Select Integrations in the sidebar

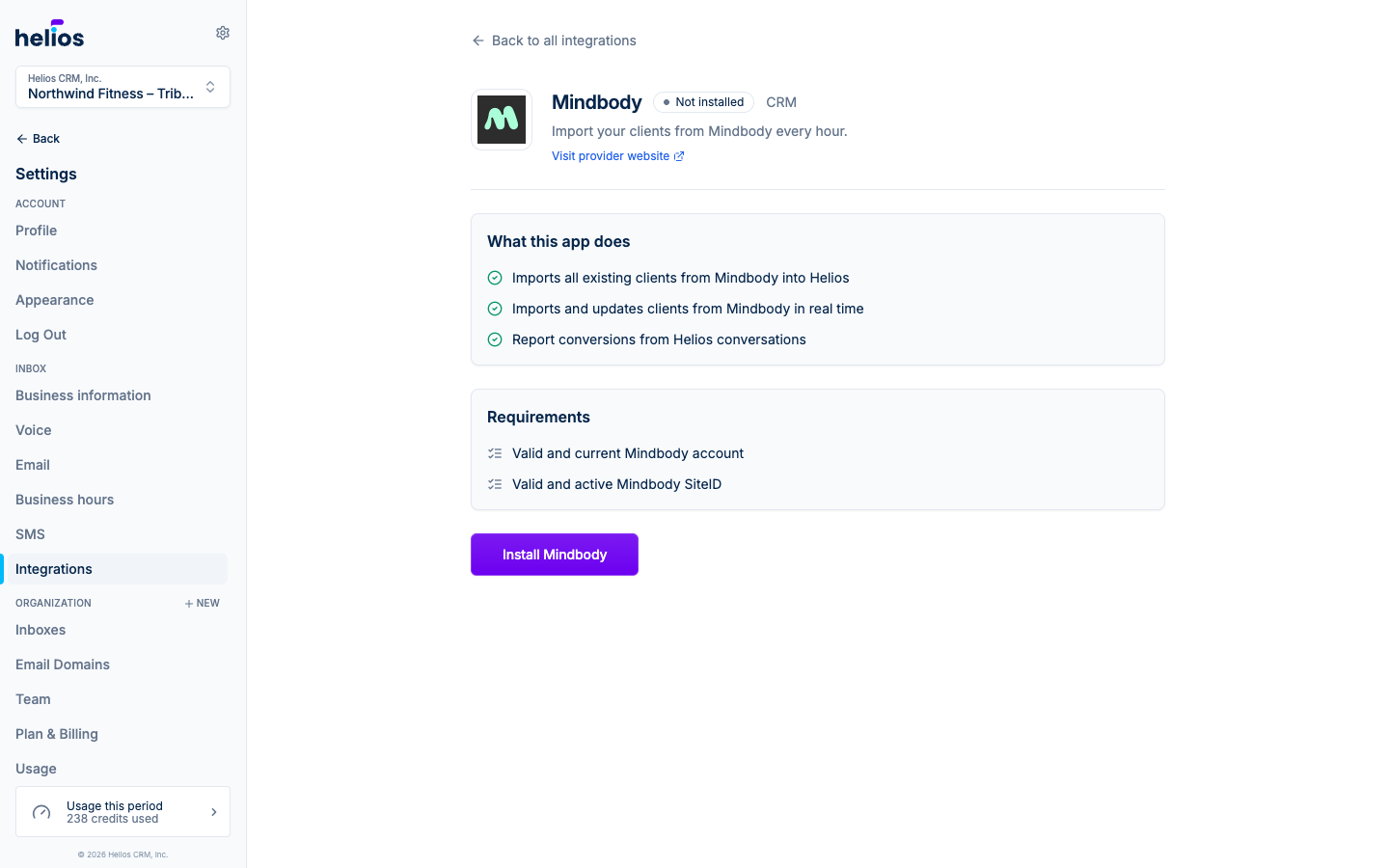116,569
